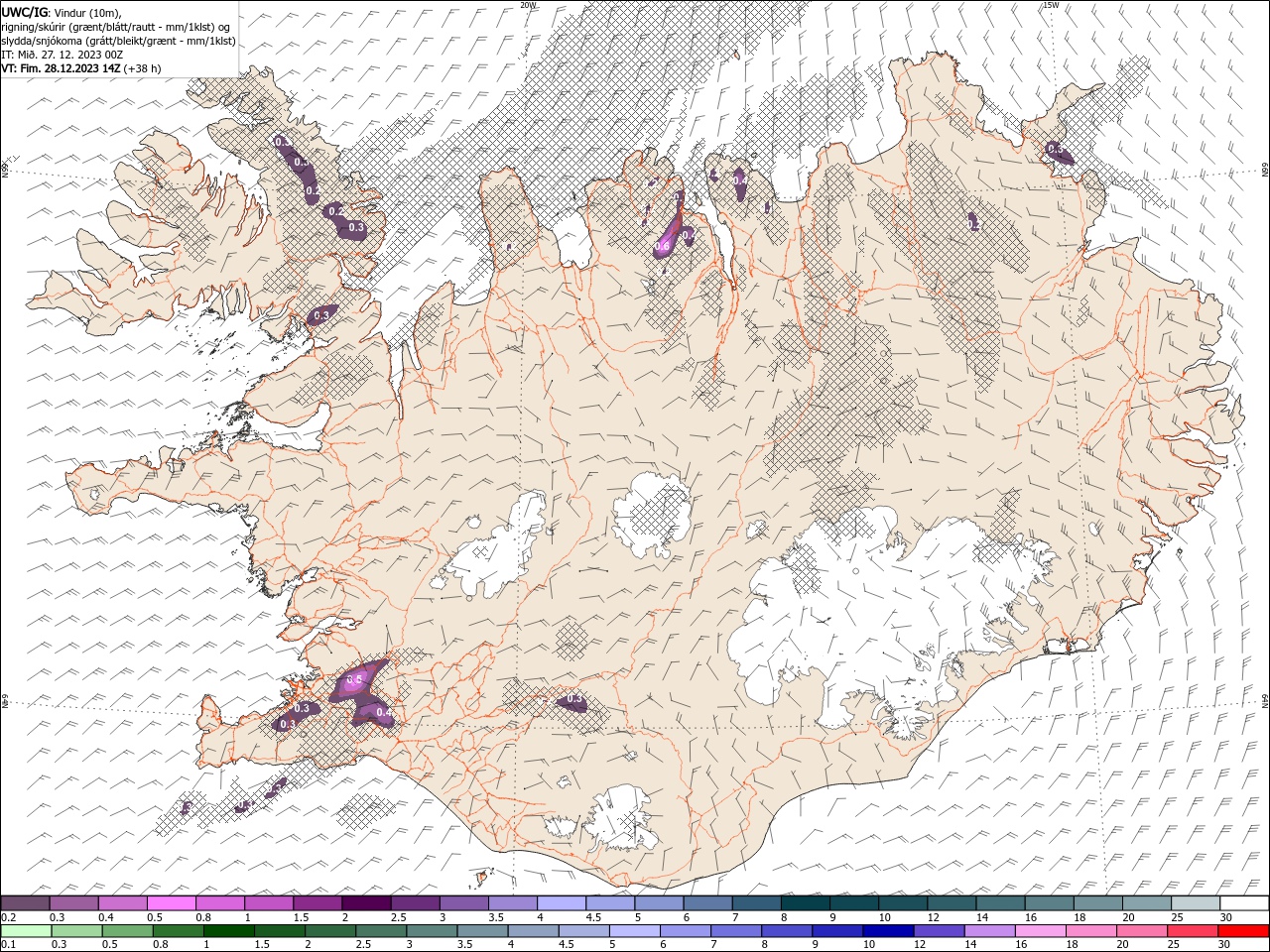
Task: Pick the light pink 16–18 swatch, green legend
Action: [x=1040, y=931]
